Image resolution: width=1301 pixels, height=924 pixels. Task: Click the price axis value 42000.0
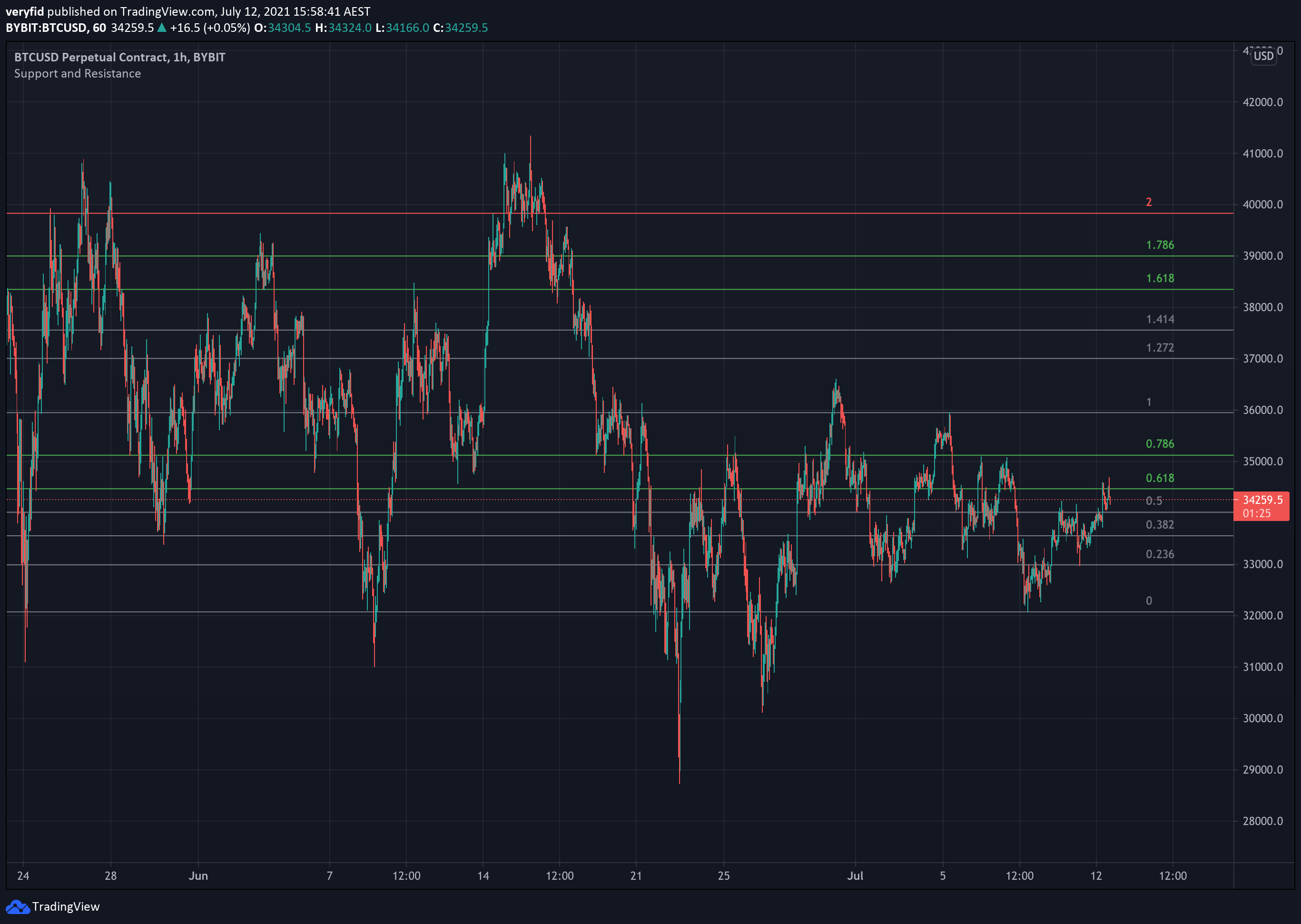(x=1263, y=102)
